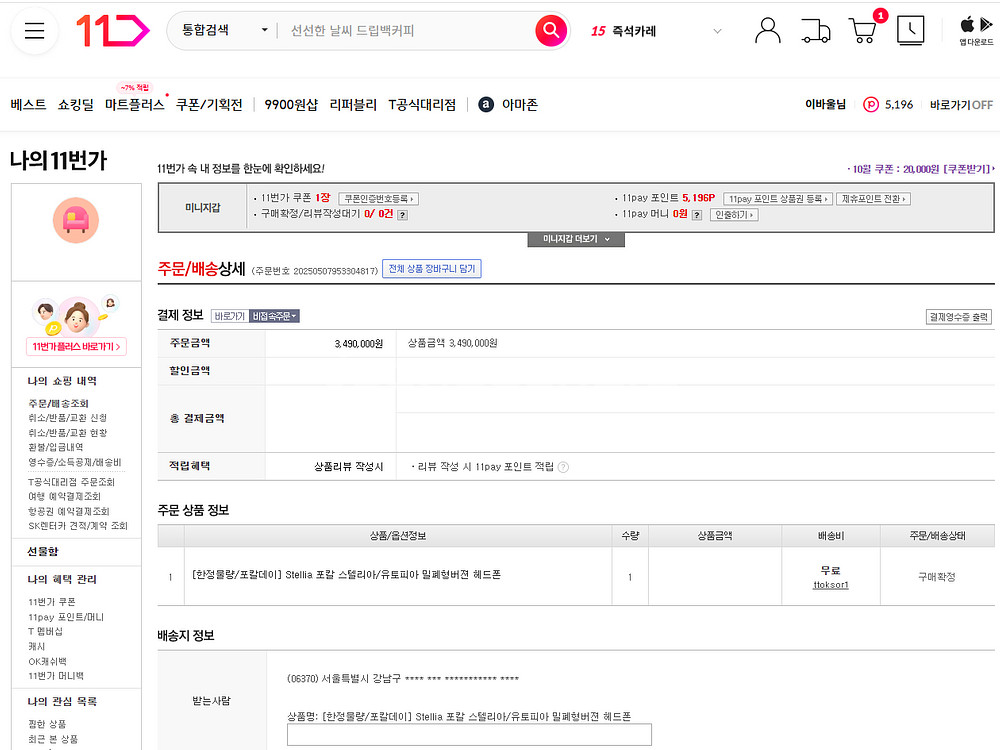The height and width of the screenshot is (750, 1000).
Task: Expand 미니지갑 더보기 panel
Action: pos(576,240)
